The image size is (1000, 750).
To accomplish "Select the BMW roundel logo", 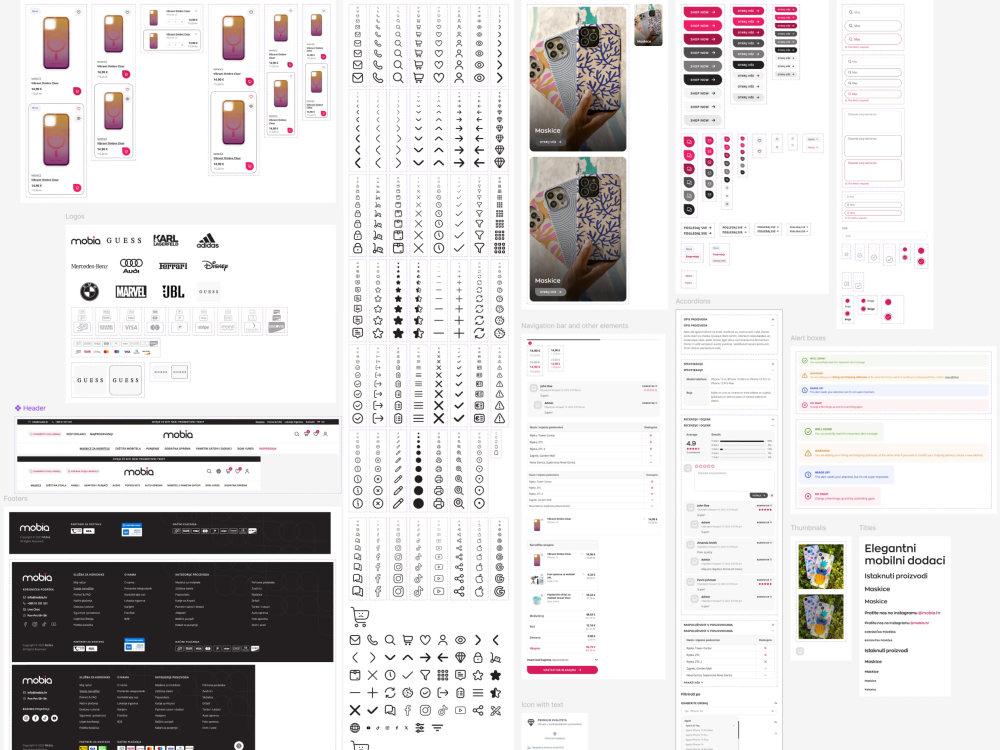I will click(x=89, y=291).
